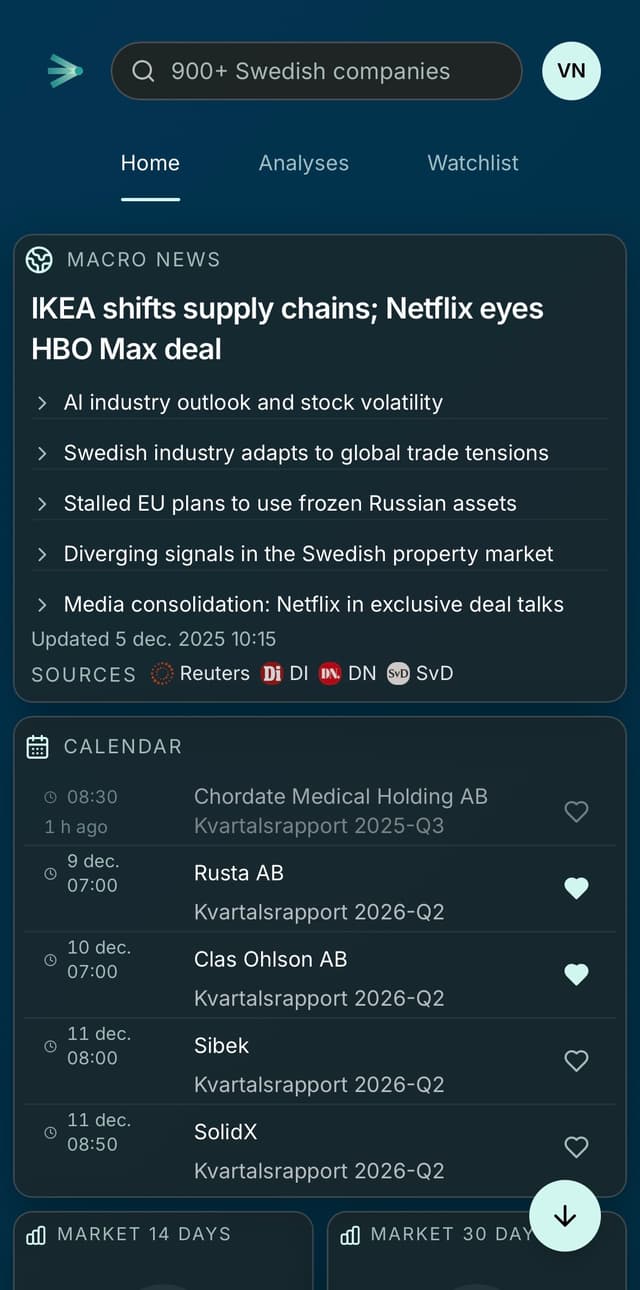Image resolution: width=640 pixels, height=1290 pixels.
Task: Open the Watchlist tab
Action: click(x=473, y=163)
